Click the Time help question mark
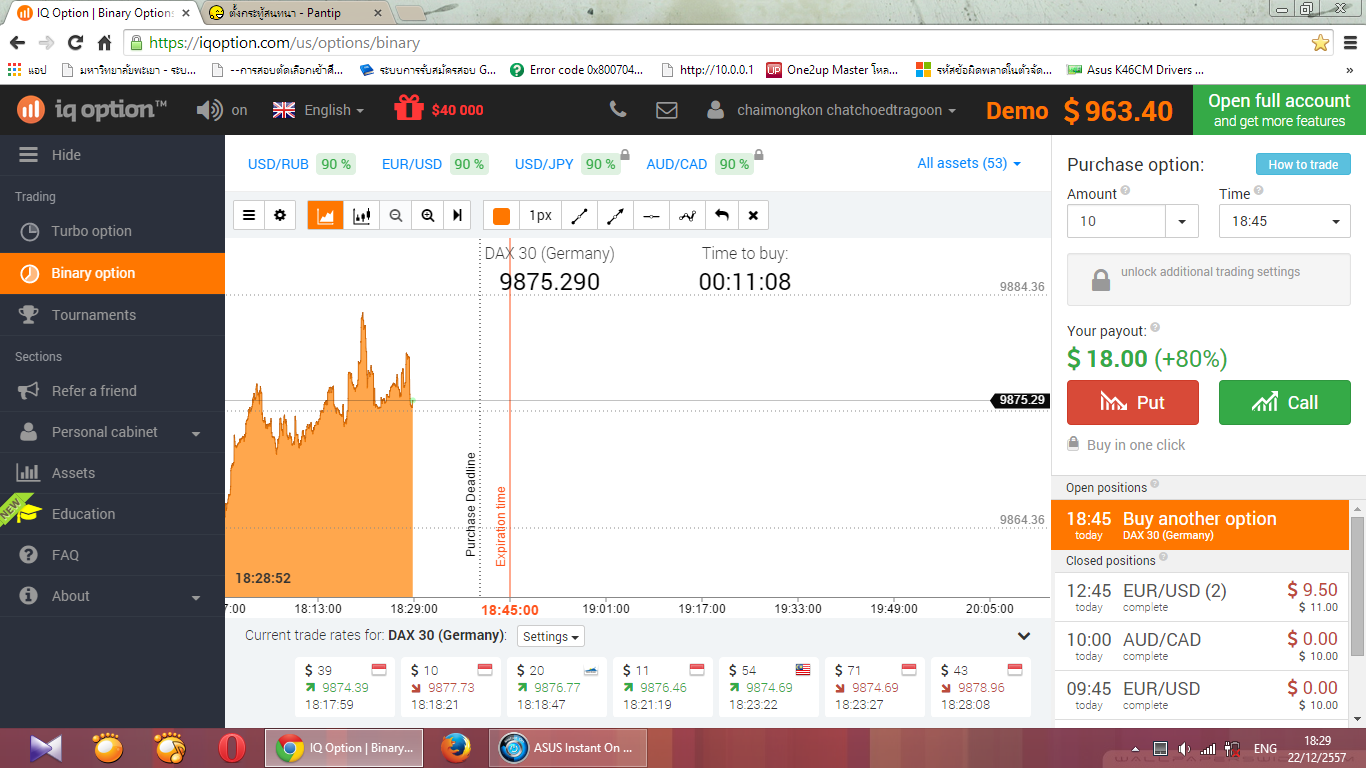 point(1258,190)
